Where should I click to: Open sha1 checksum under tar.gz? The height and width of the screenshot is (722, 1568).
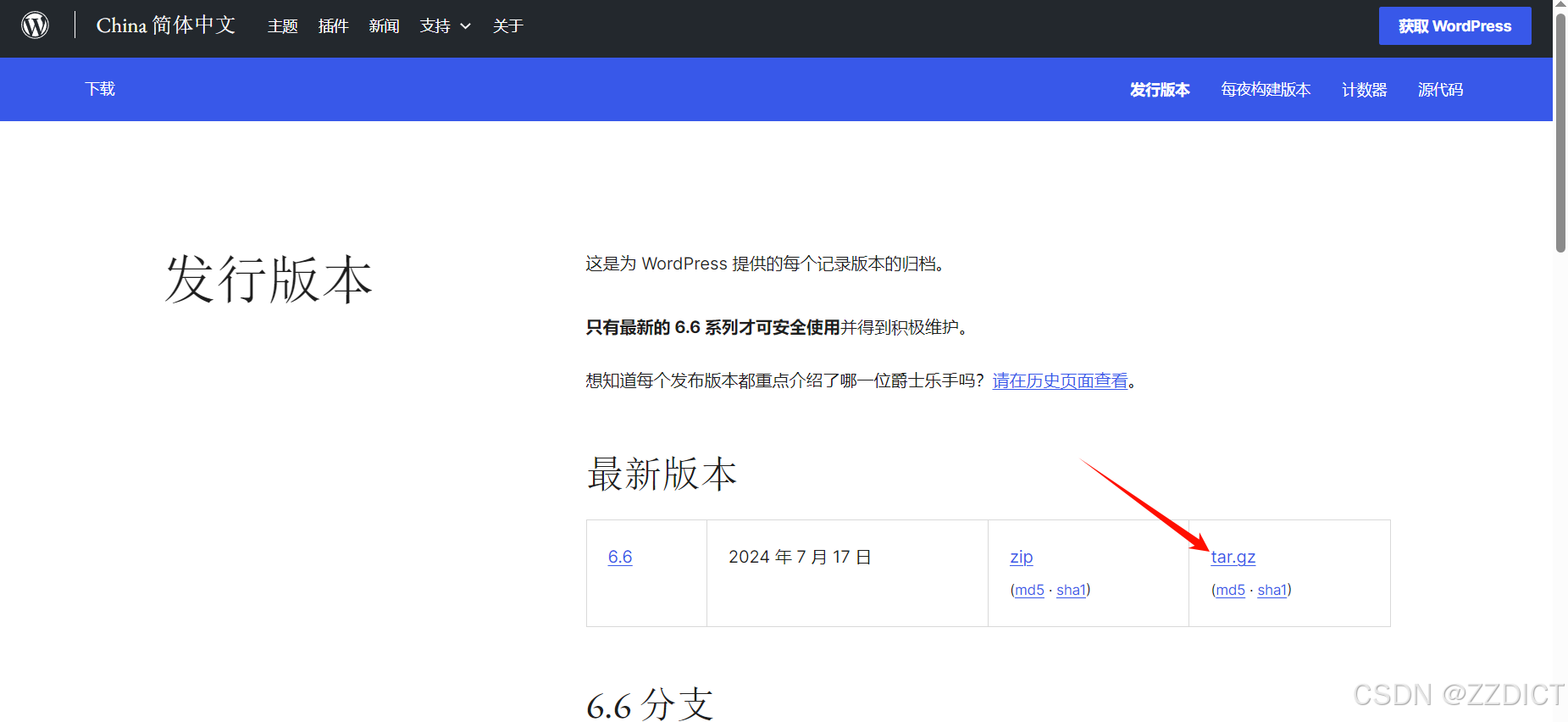coord(1272,590)
